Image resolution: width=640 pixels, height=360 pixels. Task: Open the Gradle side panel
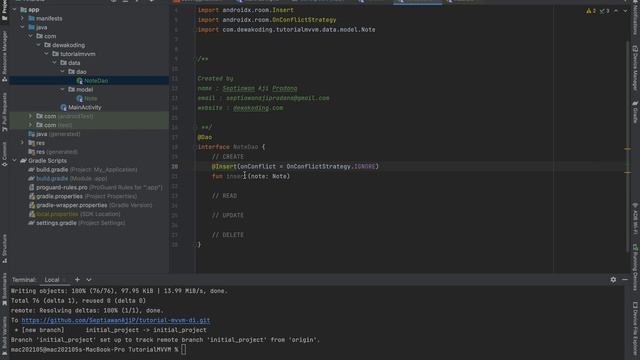click(635, 112)
